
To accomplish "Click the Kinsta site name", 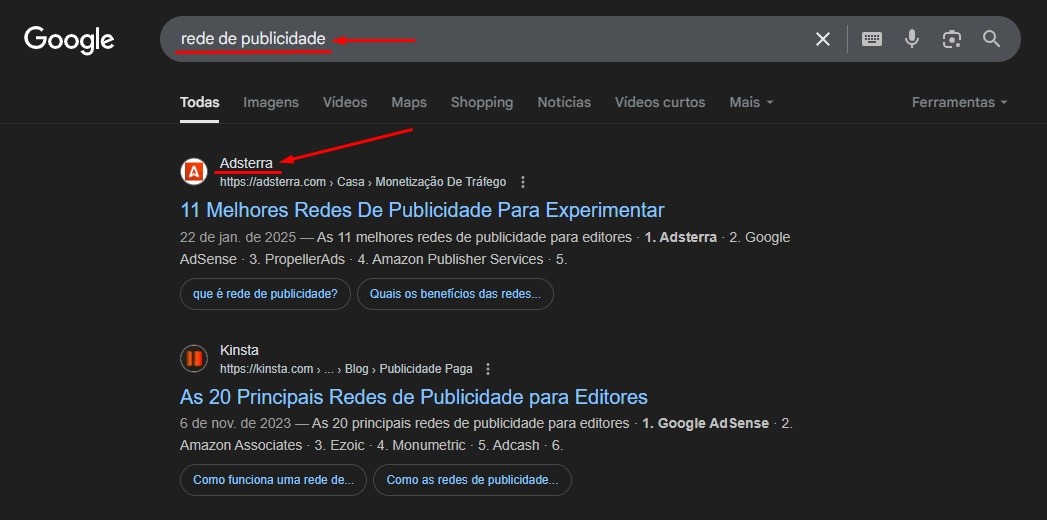I will point(239,350).
